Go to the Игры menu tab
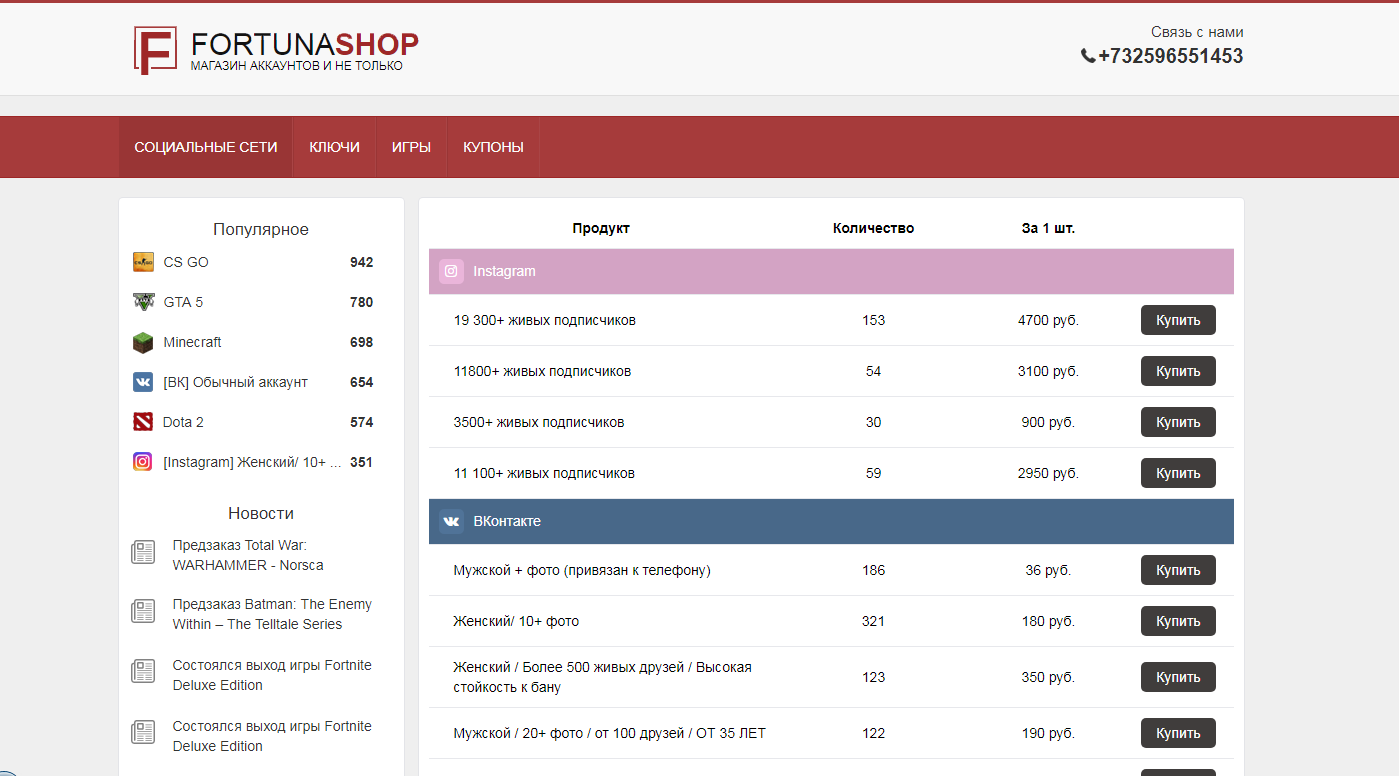The height and width of the screenshot is (780, 1399). click(411, 147)
